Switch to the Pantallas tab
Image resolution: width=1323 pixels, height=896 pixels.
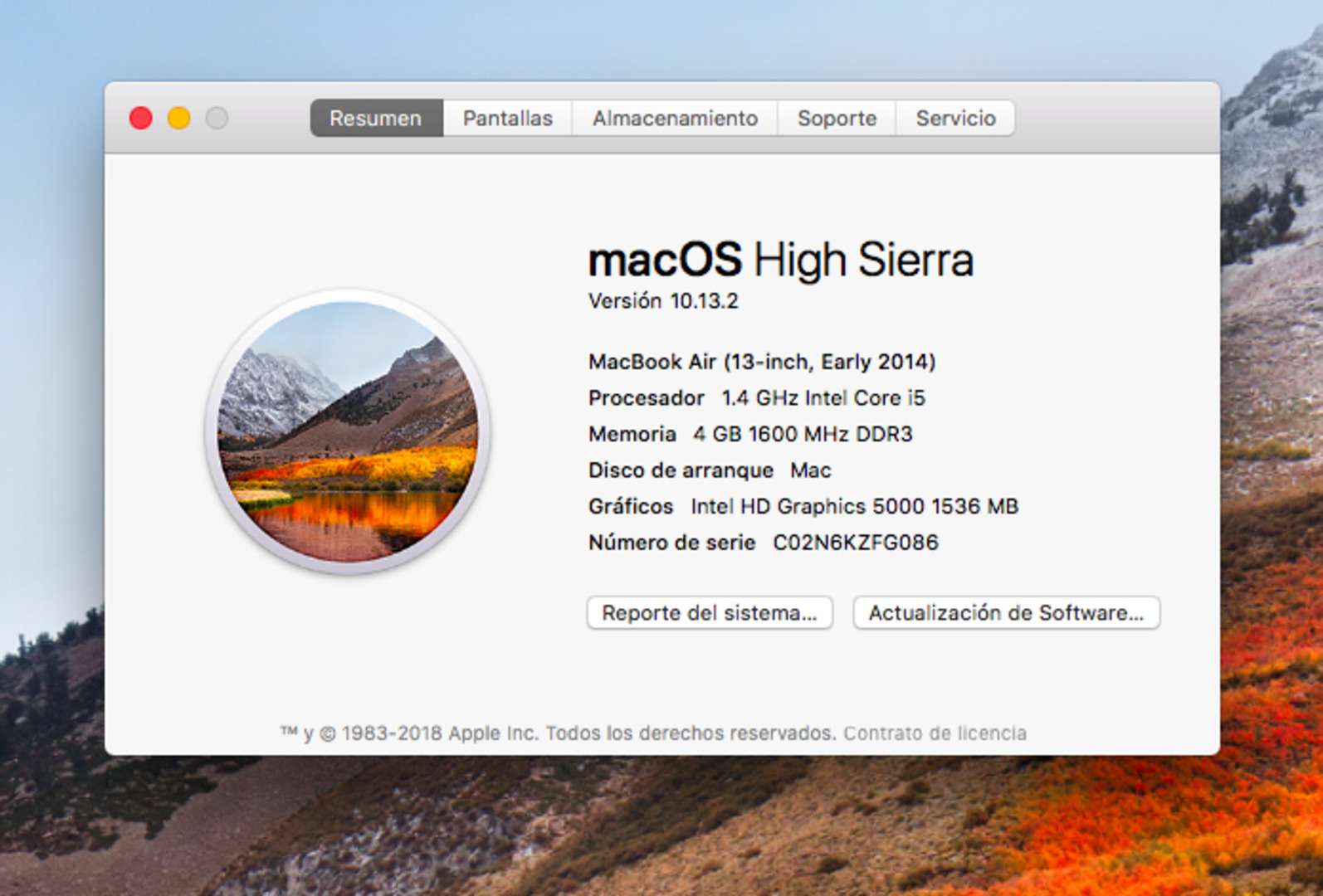(x=507, y=119)
